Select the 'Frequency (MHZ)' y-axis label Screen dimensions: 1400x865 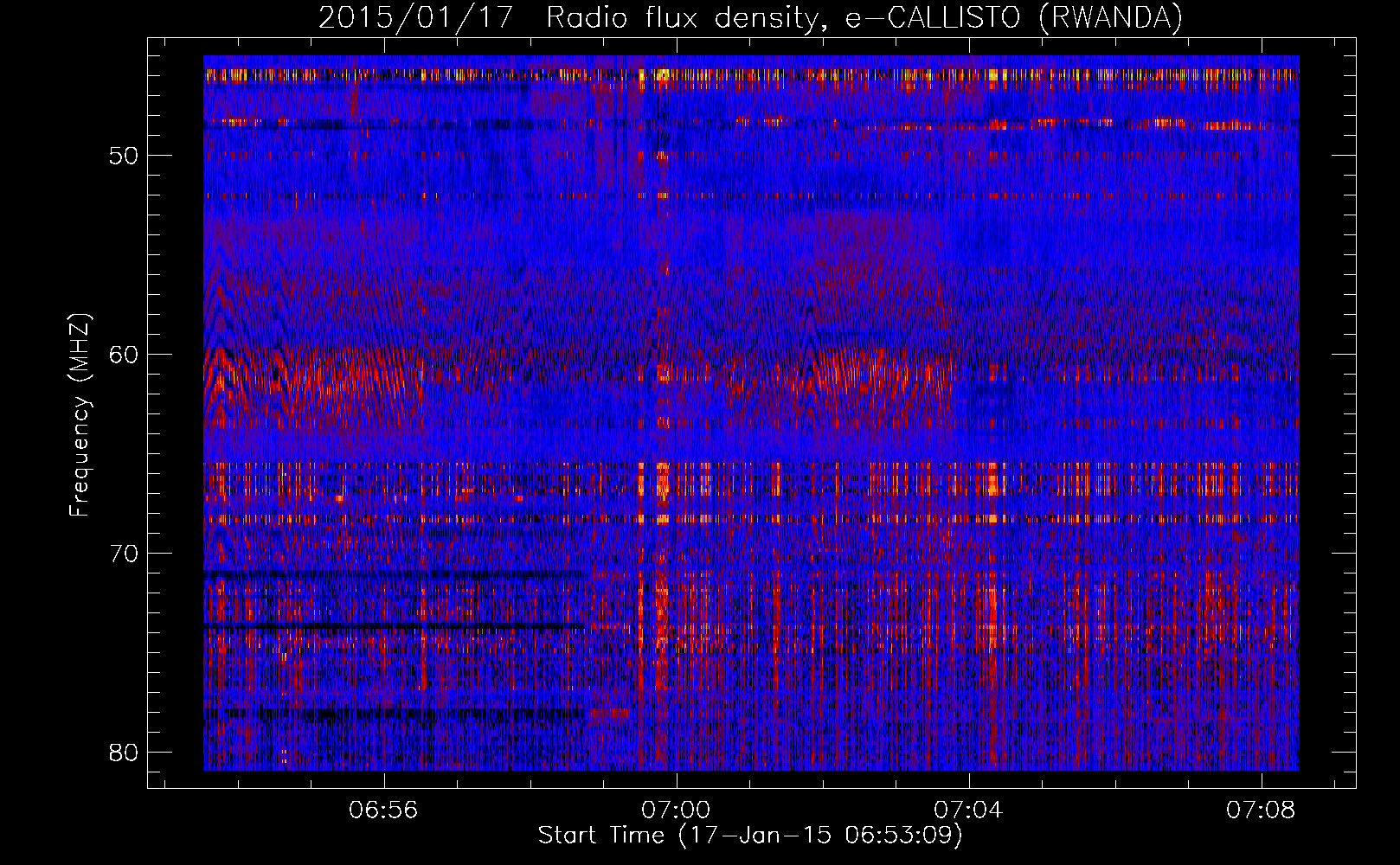(x=80, y=415)
